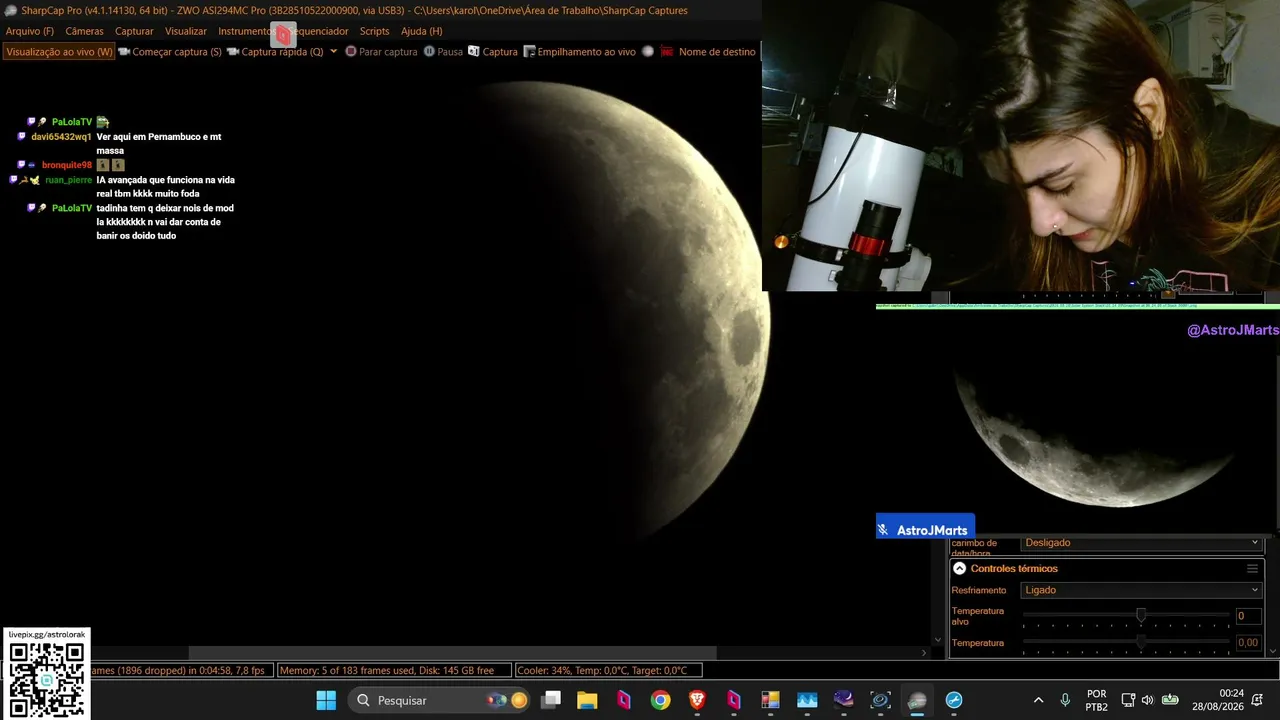The width and height of the screenshot is (1280, 720).
Task: Open the dark planet app in the taskbar
Action: [844, 700]
